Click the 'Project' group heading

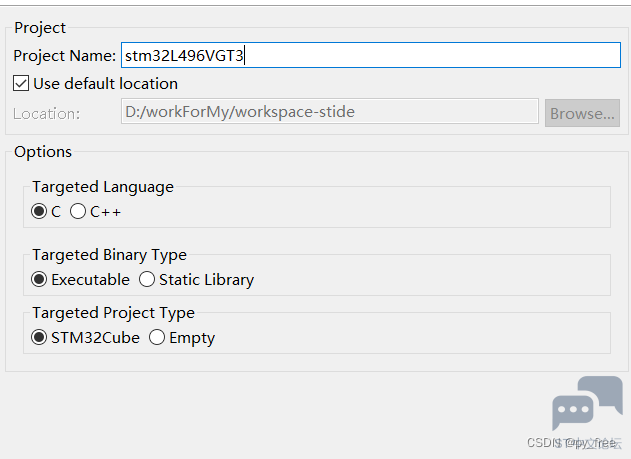pos(39,28)
